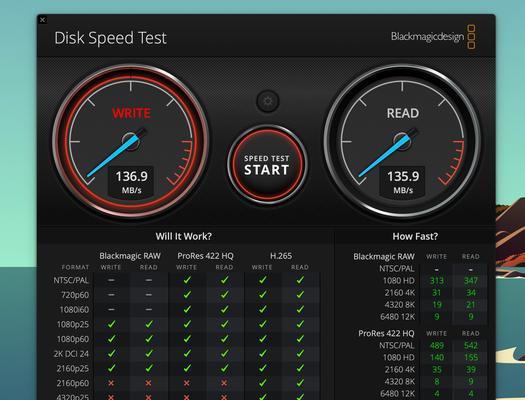The image size is (525, 400).
Task: Click Blackmagic RAW 1080 HD write value 313
Action: 437,281
